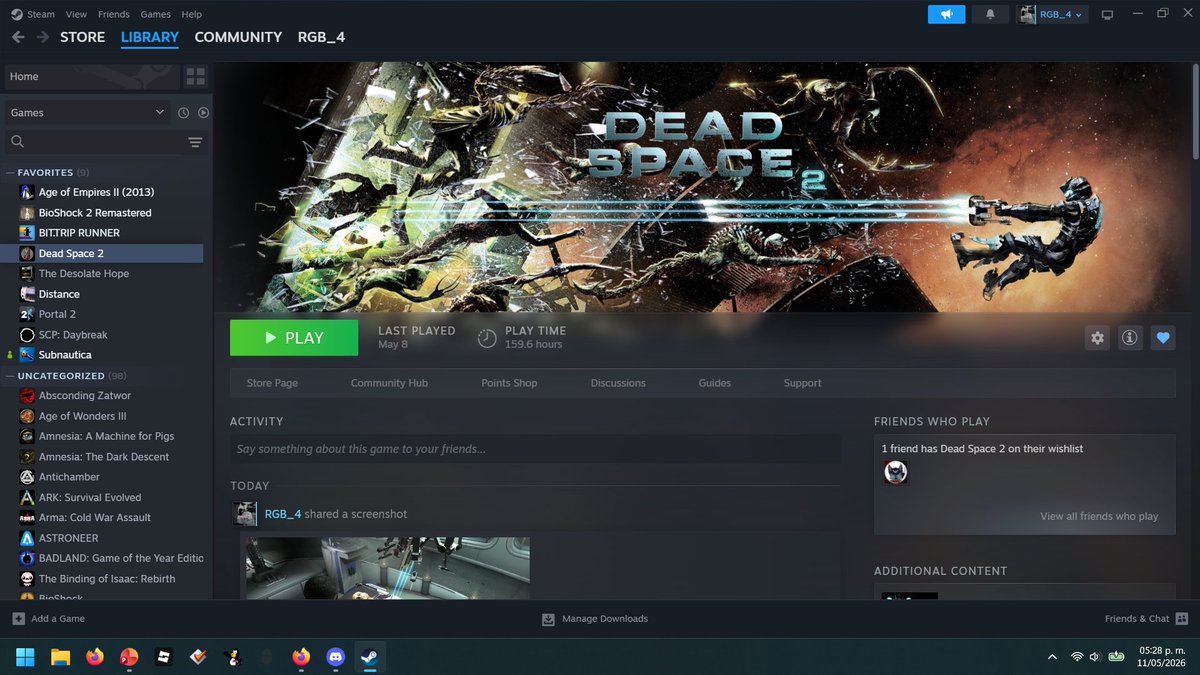Click the play time clock icon
The height and width of the screenshot is (675, 1200).
(x=487, y=338)
